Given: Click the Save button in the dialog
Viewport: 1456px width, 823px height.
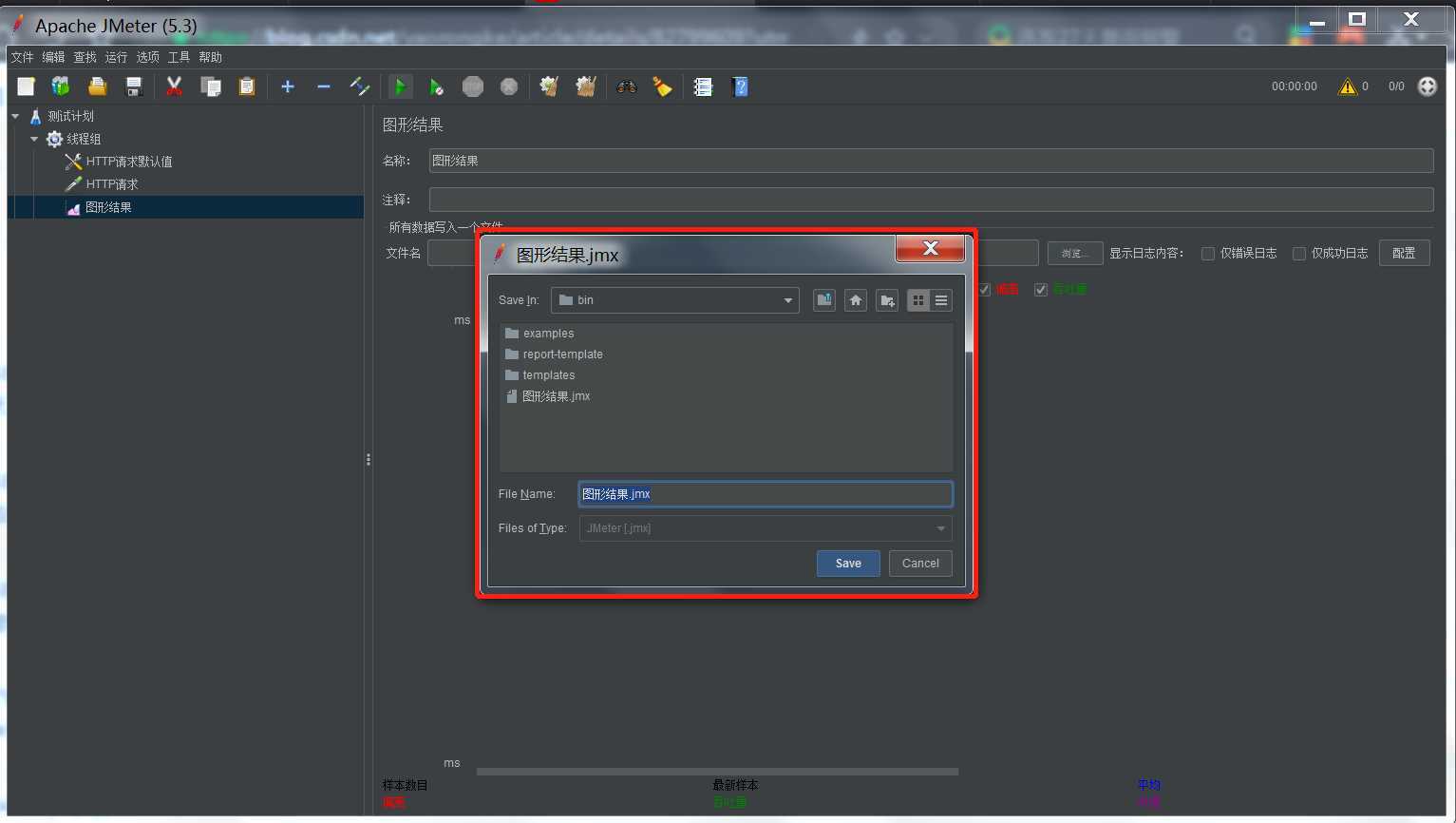Looking at the screenshot, I should tap(848, 564).
